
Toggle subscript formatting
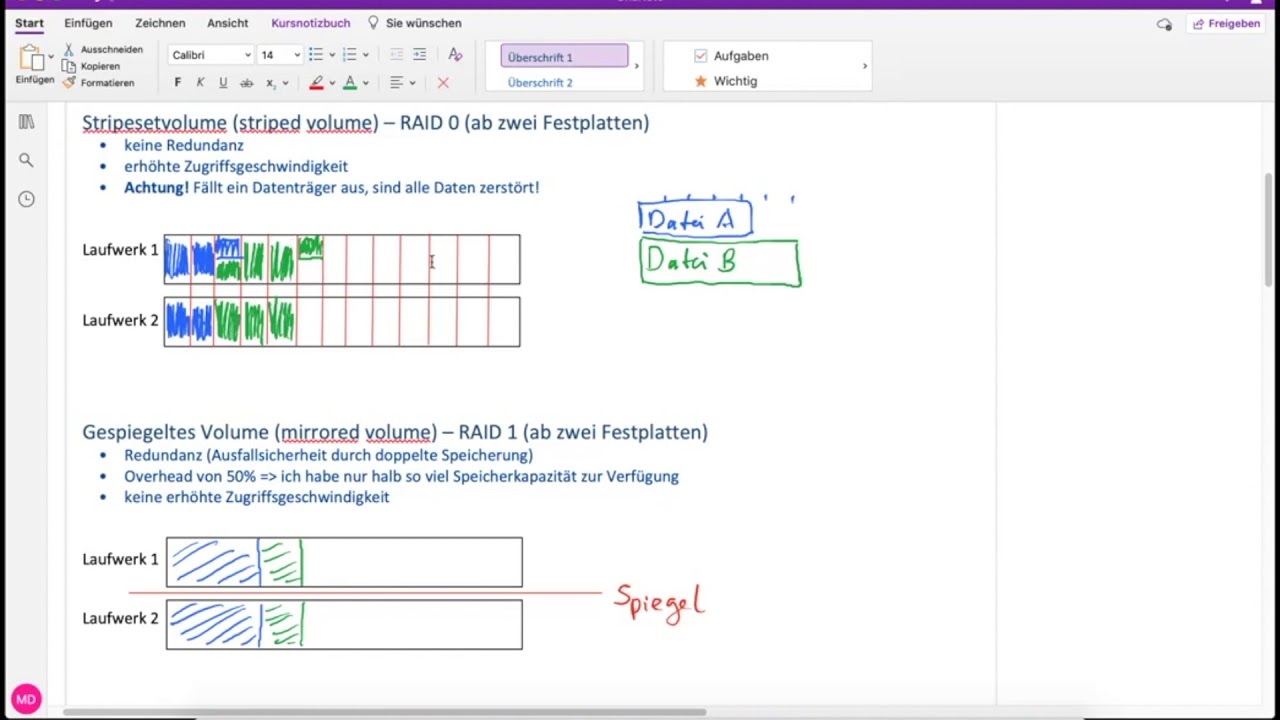point(270,83)
